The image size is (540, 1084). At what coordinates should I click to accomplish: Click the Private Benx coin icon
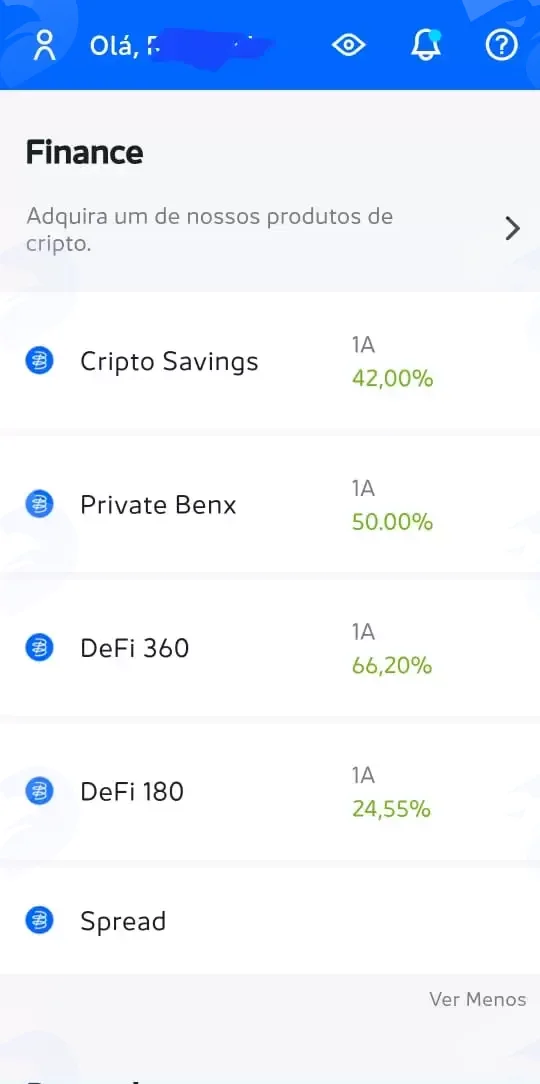coord(39,505)
